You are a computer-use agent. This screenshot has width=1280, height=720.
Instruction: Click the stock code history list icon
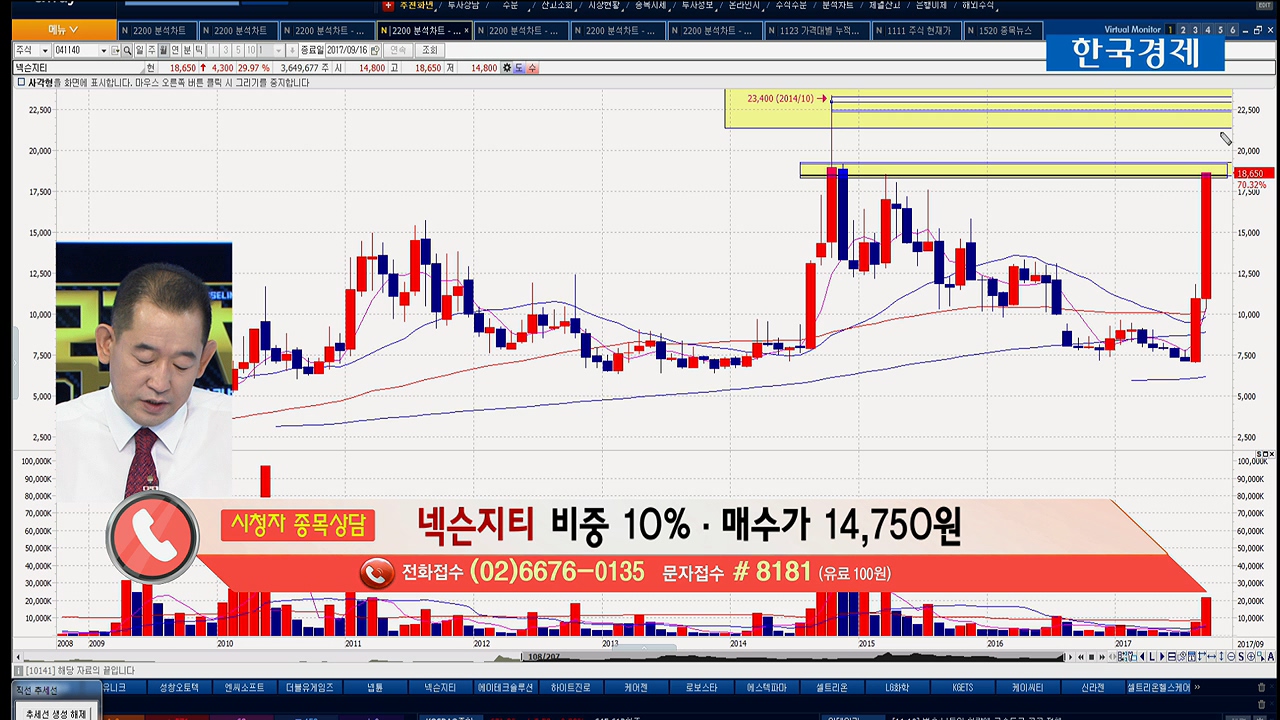pos(117,50)
